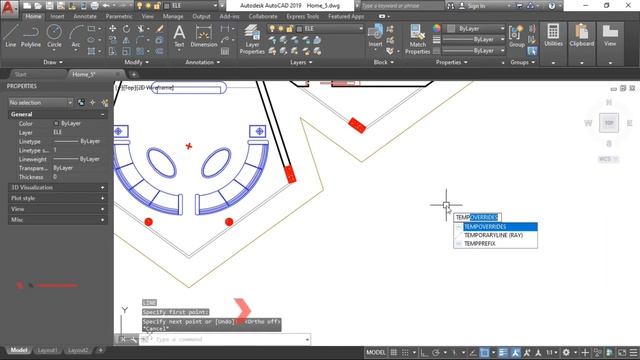Screen dimensions: 640x360
Task: Click the object color wheel icon
Action: point(436,29)
